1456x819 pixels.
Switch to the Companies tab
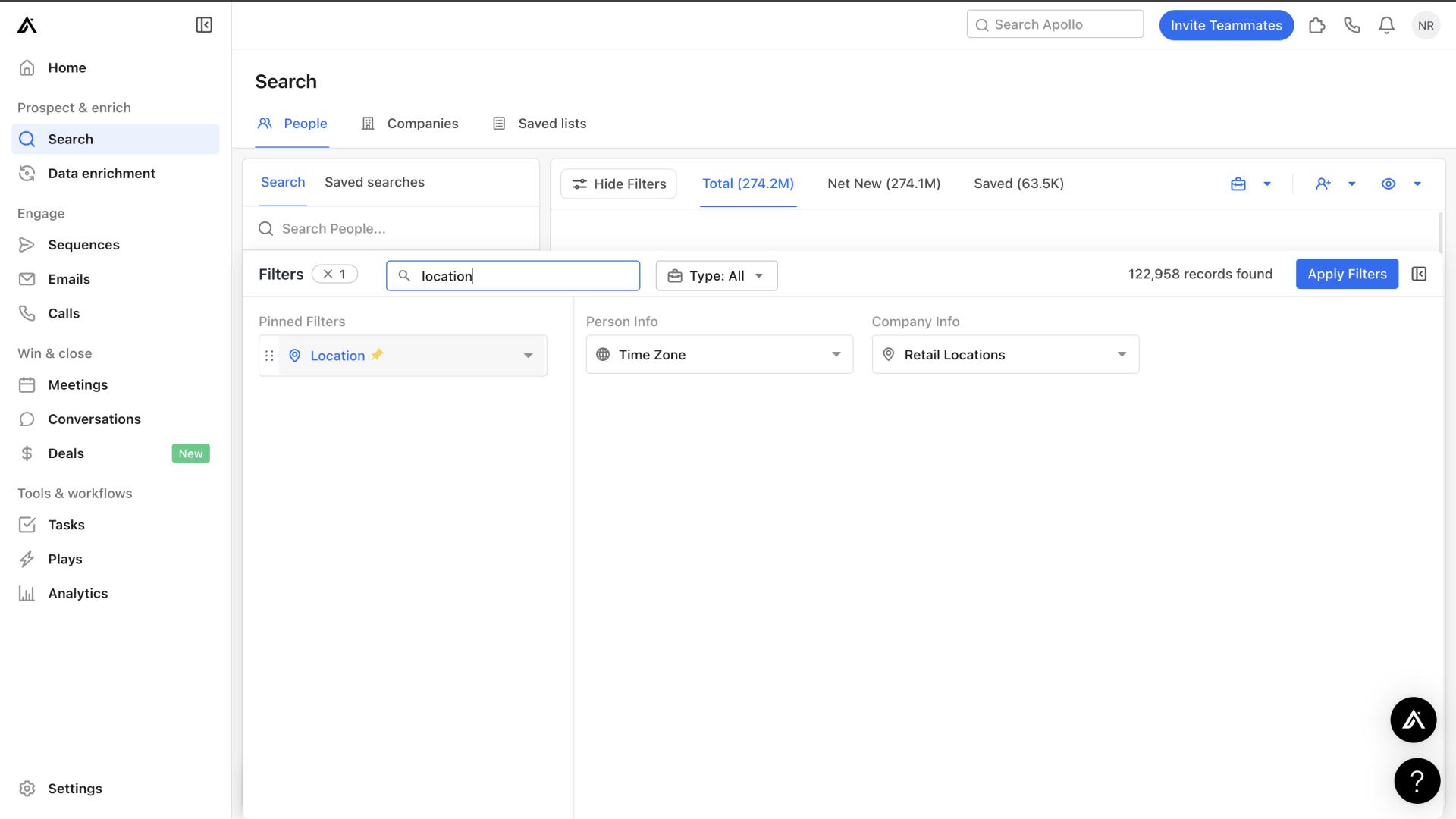423,122
